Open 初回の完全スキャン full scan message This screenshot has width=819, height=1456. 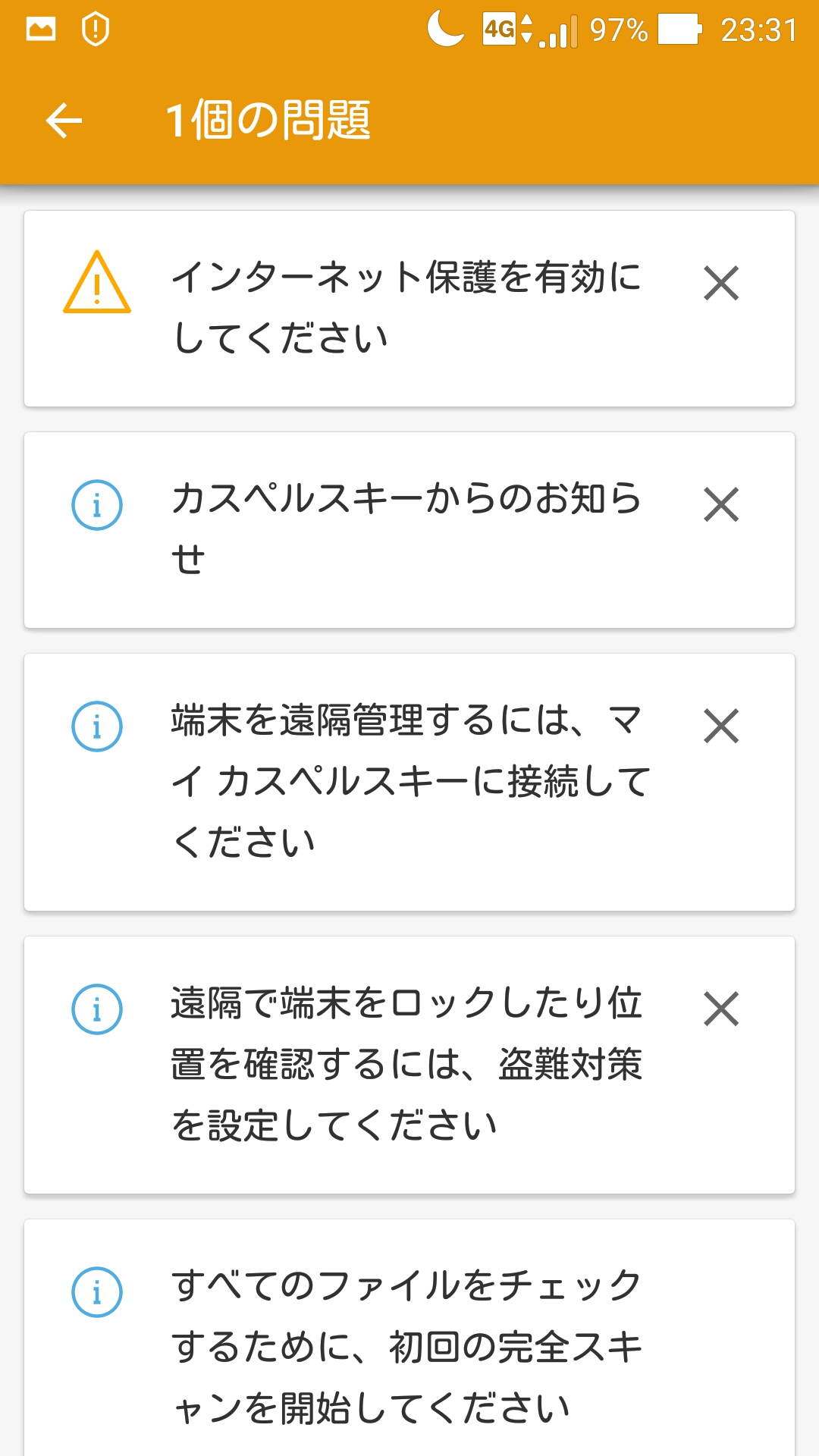coord(406,1347)
